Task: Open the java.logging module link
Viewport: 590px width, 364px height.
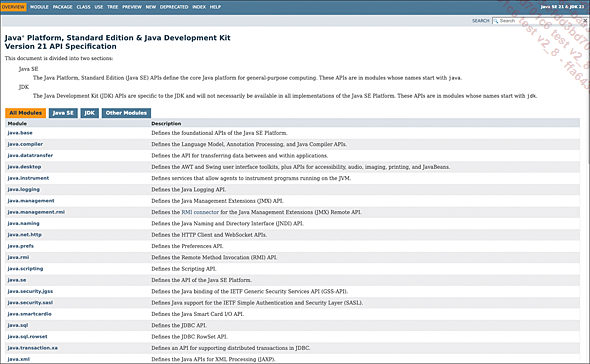Action: (x=24, y=189)
